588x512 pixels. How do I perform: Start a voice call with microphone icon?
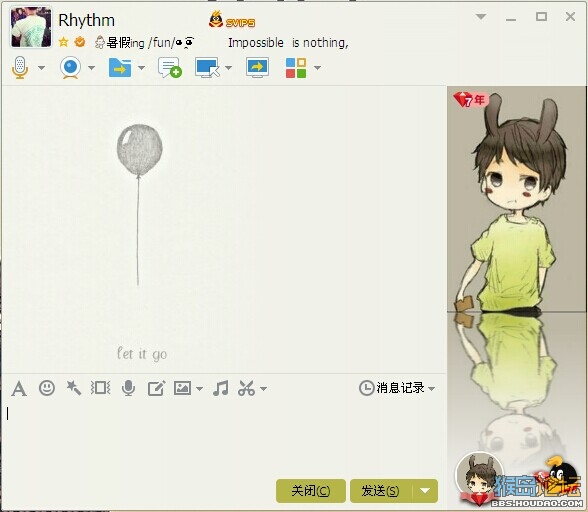pos(20,68)
